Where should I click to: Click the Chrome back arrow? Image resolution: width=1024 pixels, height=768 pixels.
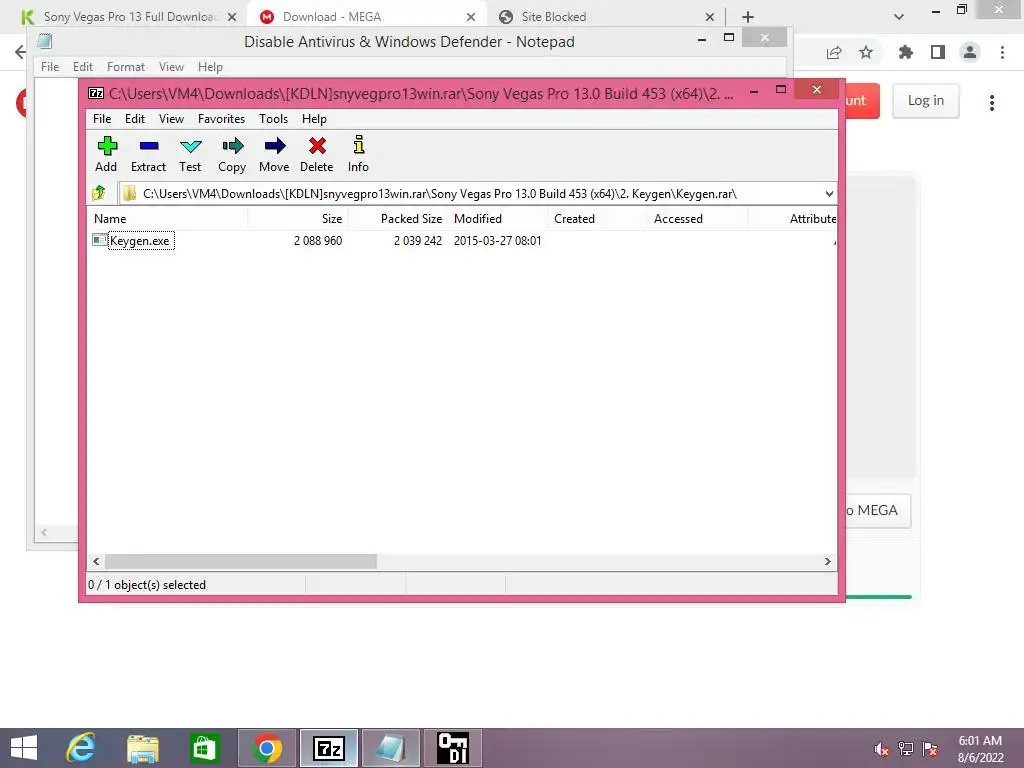(x=20, y=52)
